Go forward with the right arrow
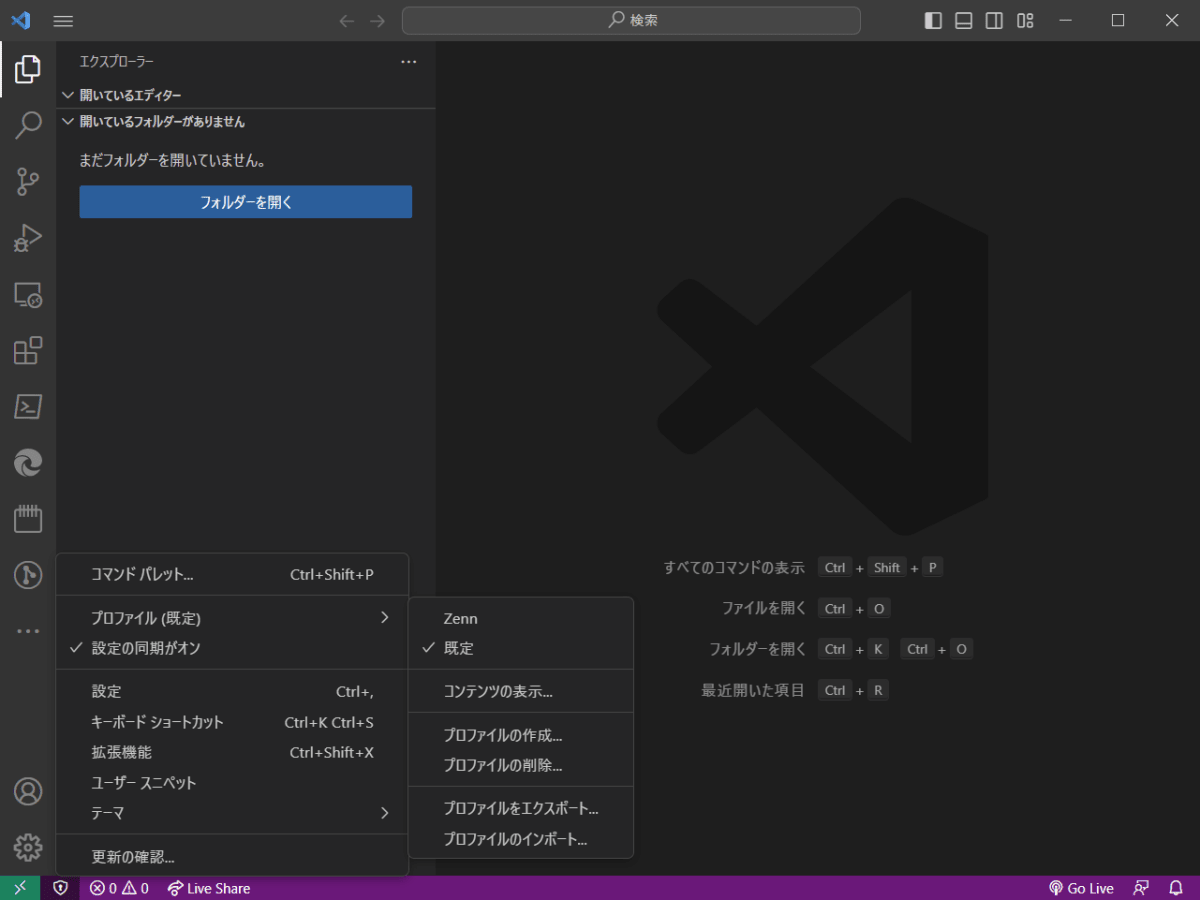The width and height of the screenshot is (1200, 900). coord(377,20)
